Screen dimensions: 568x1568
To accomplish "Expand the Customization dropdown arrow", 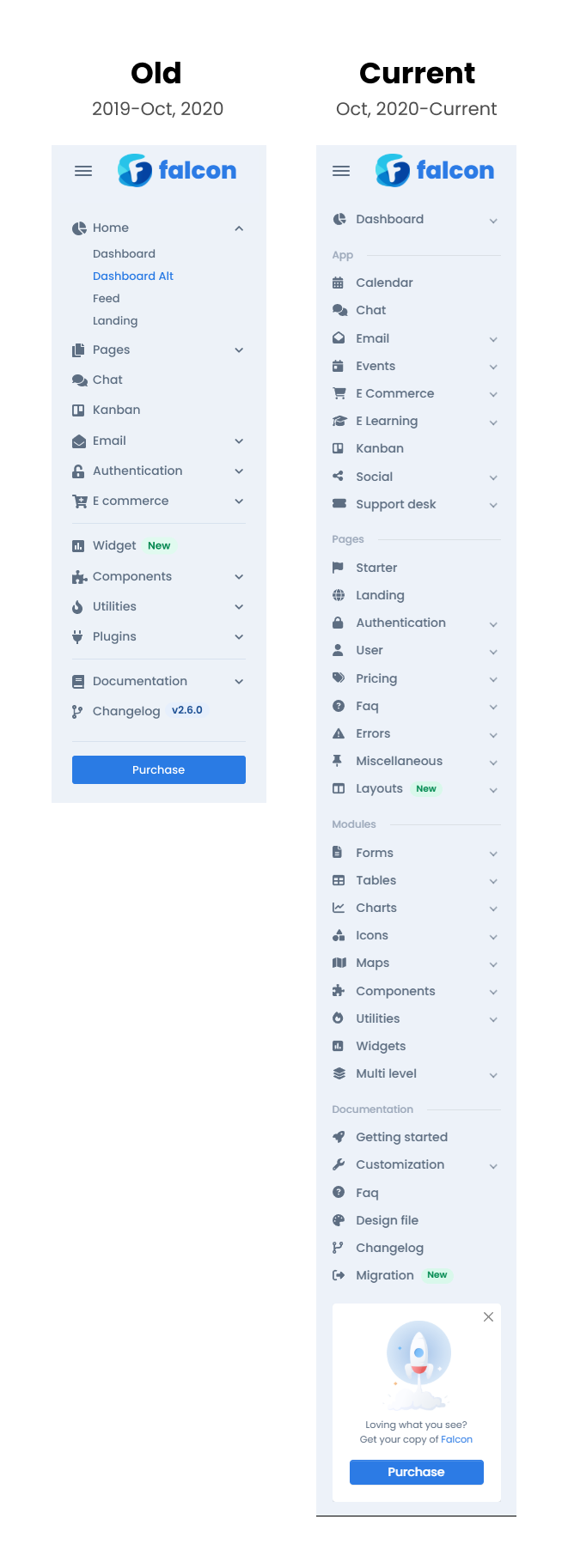I will click(493, 1165).
